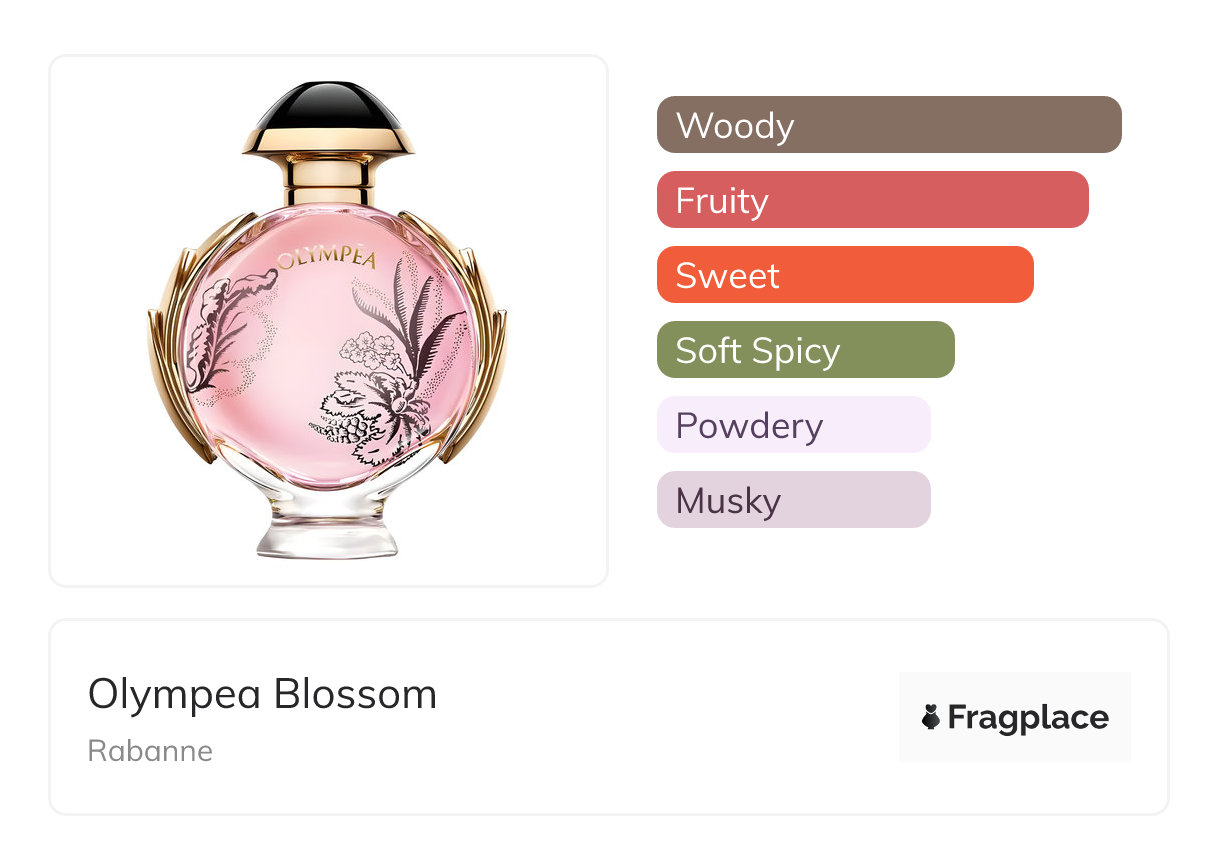Select the Woody accord bar

(889, 125)
